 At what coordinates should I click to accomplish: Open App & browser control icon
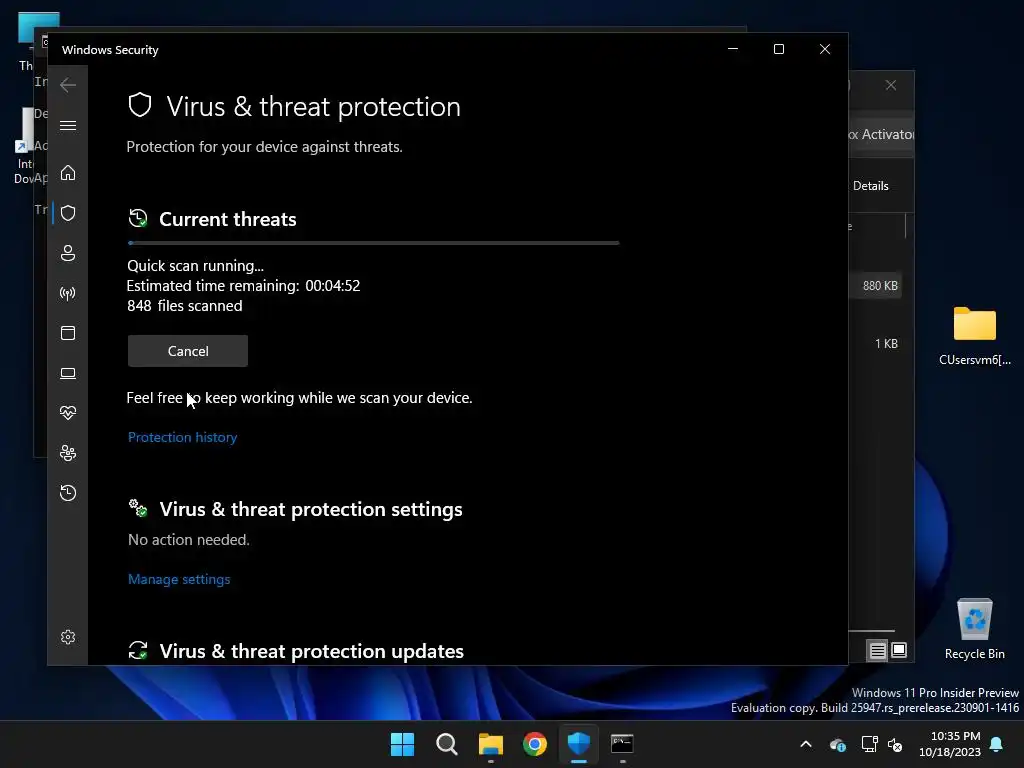(x=68, y=333)
